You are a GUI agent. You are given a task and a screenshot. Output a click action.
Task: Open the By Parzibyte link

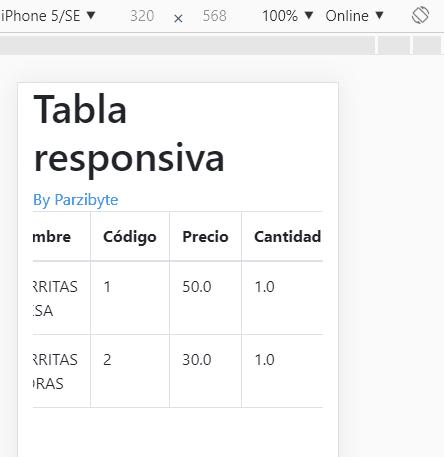point(76,200)
